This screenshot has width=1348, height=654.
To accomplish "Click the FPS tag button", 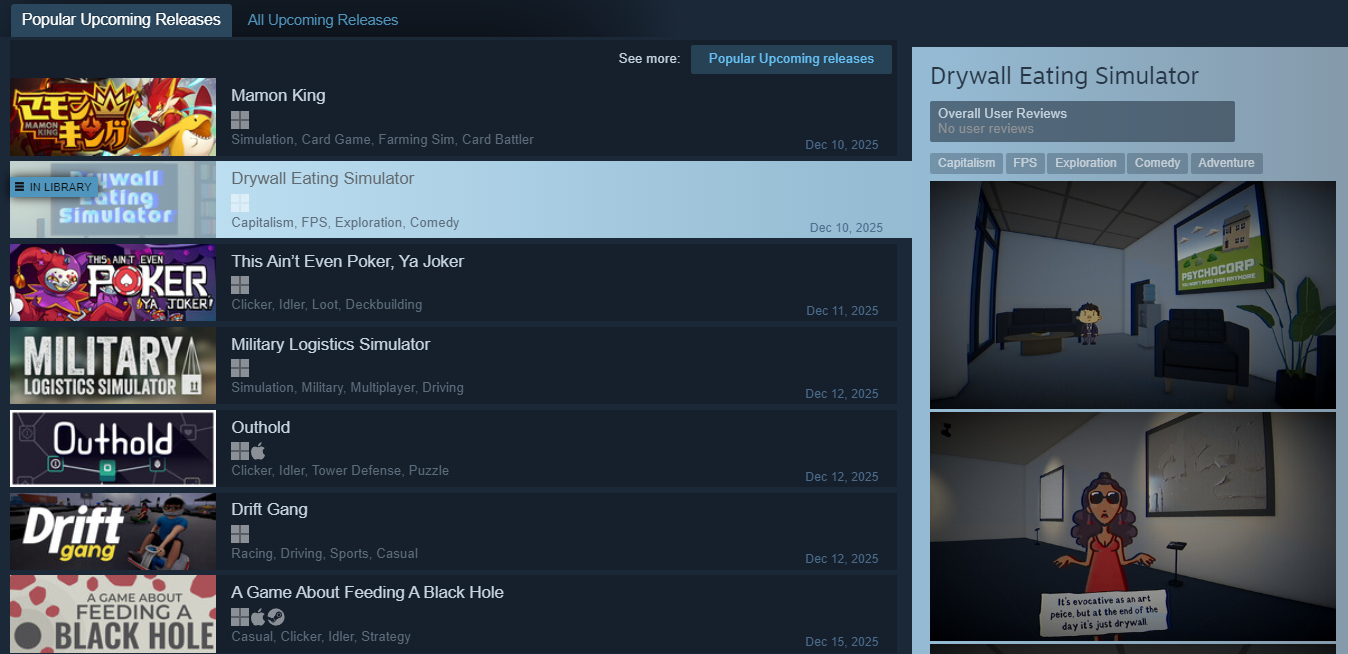I will click(1024, 163).
